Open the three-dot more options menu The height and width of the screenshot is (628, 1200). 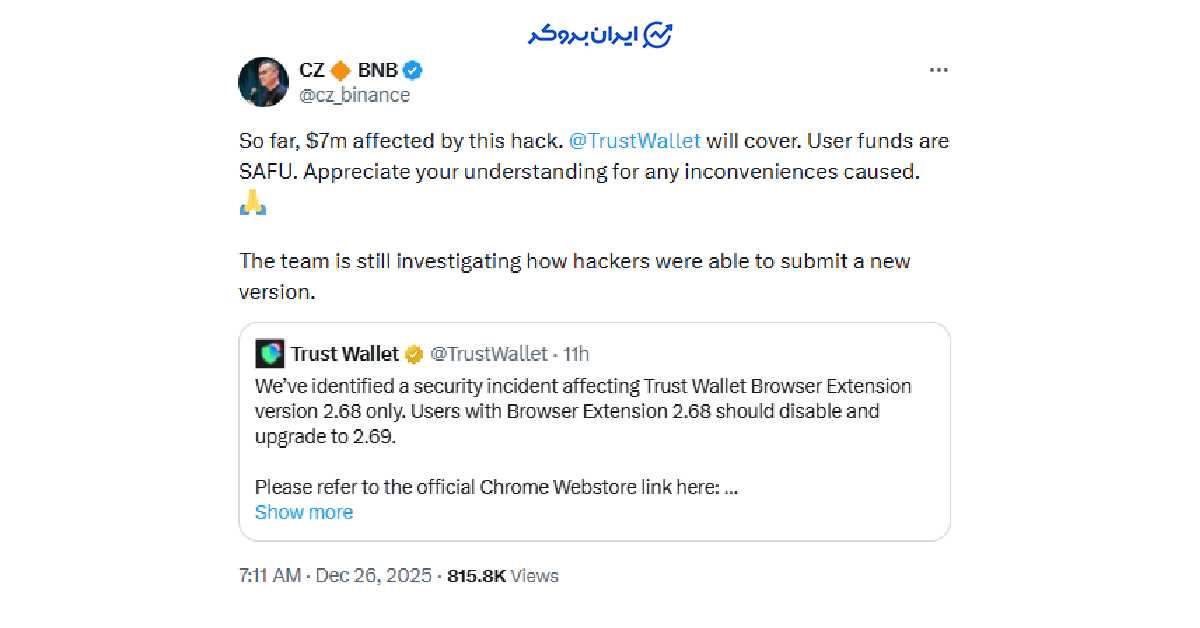pyautogui.click(x=937, y=70)
